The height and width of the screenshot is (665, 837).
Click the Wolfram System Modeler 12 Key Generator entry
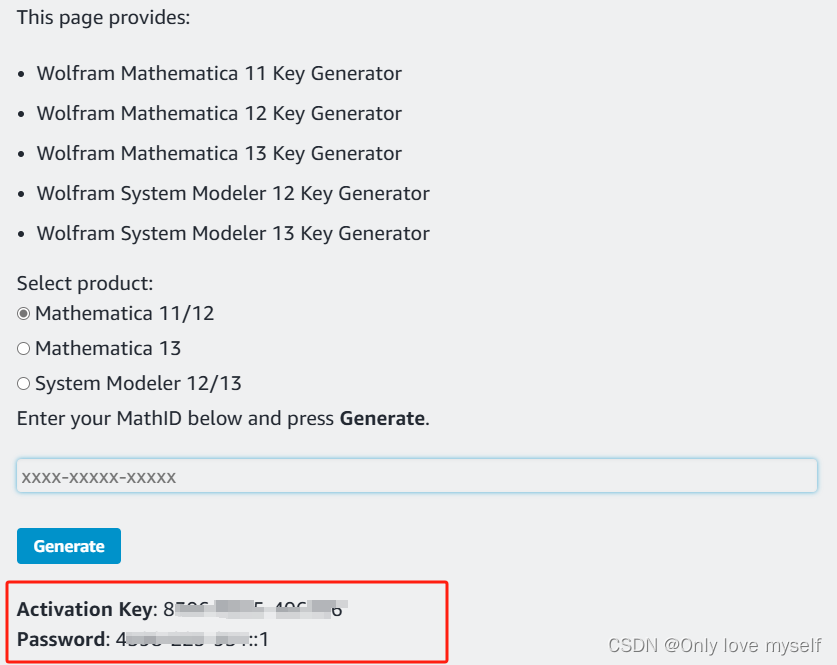coord(233,193)
